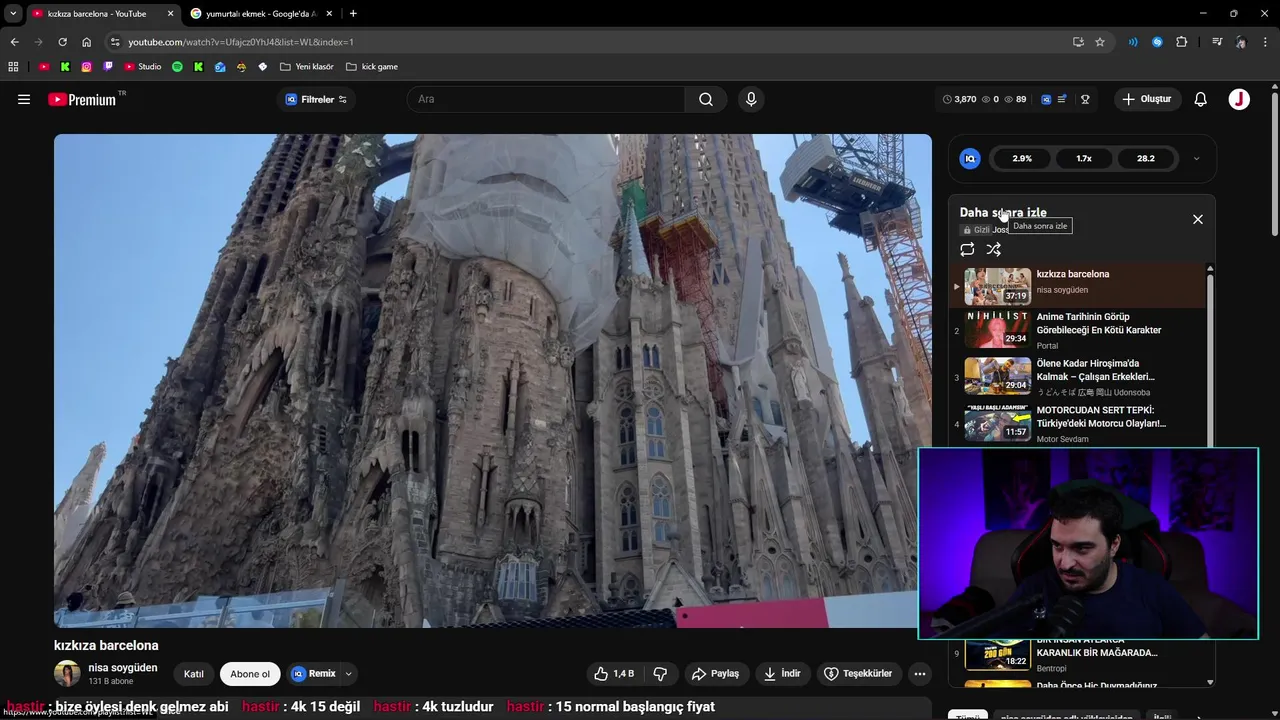Open the Chrome three-dot menu
This screenshot has height=720, width=1280.
[1266, 42]
